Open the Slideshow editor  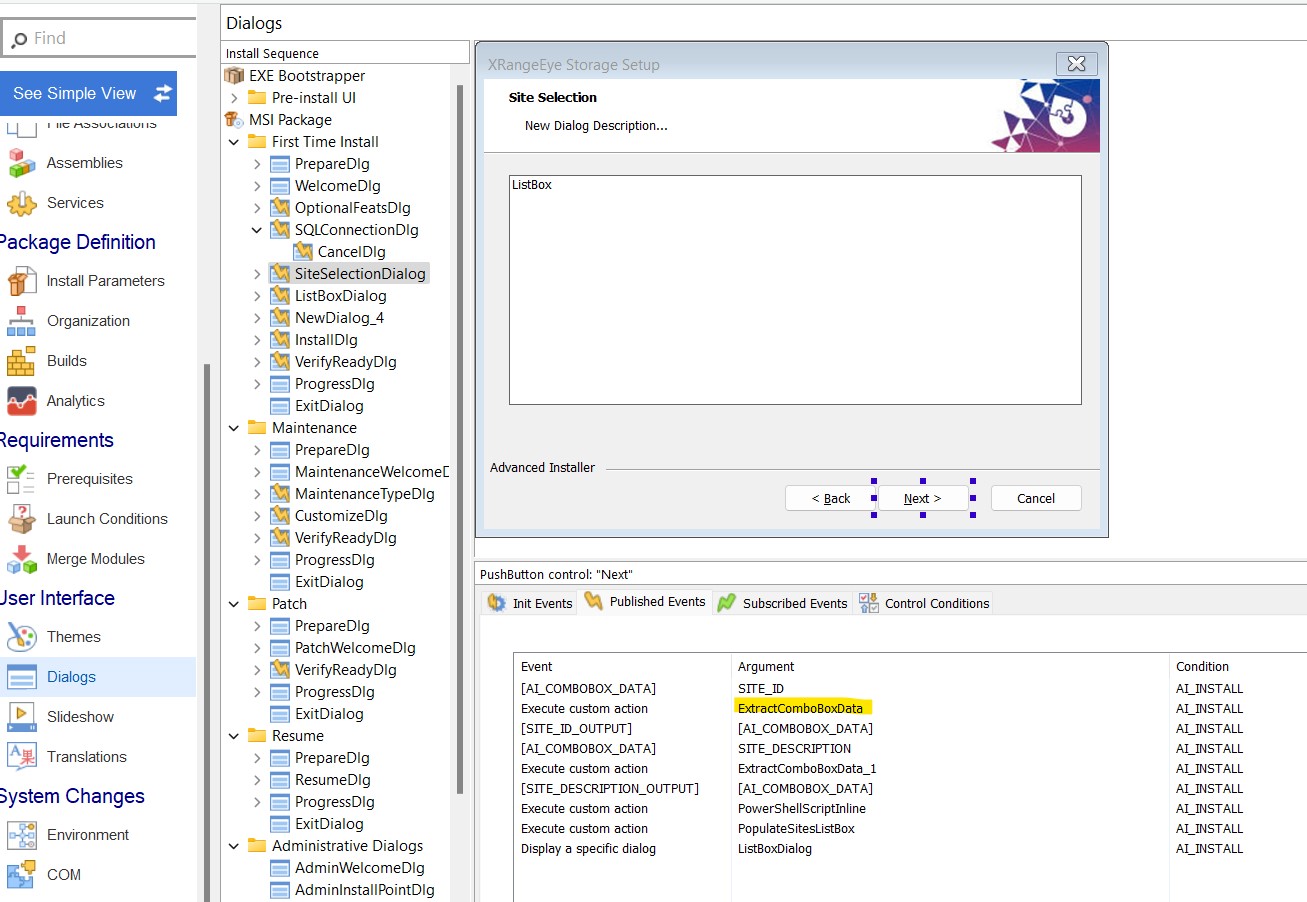[x=78, y=716]
